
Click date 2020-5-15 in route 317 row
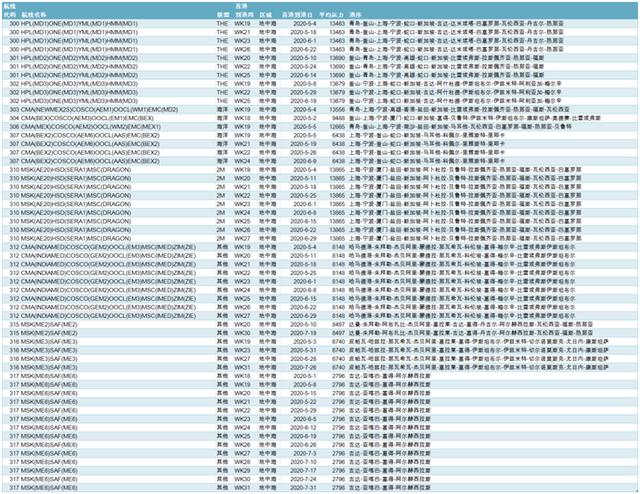[303, 393]
